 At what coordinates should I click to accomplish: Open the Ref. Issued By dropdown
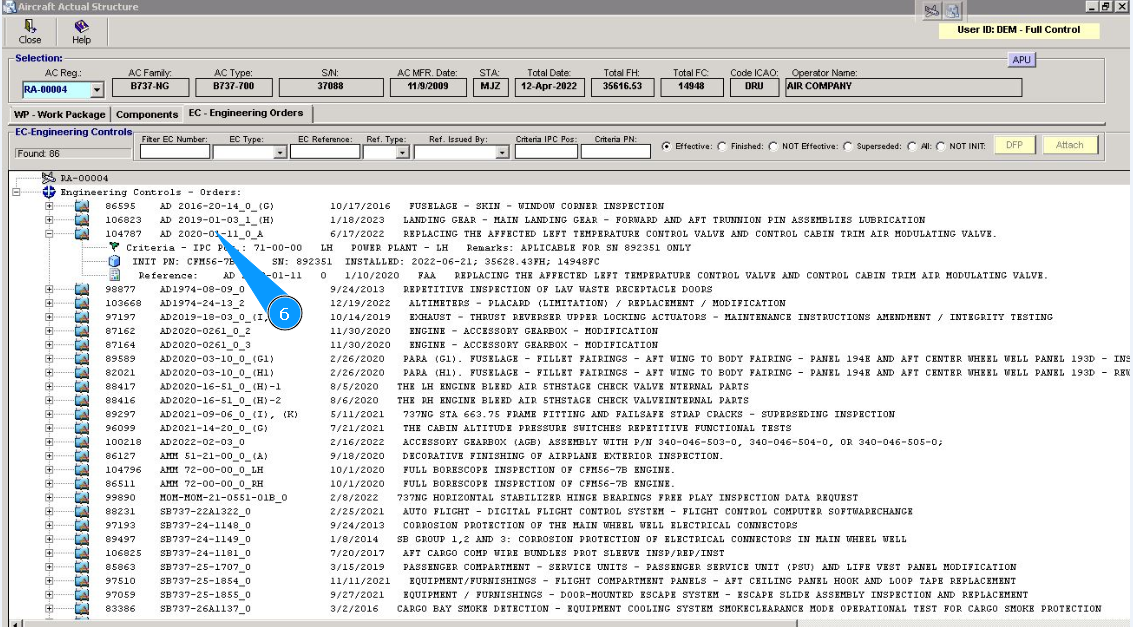point(502,152)
